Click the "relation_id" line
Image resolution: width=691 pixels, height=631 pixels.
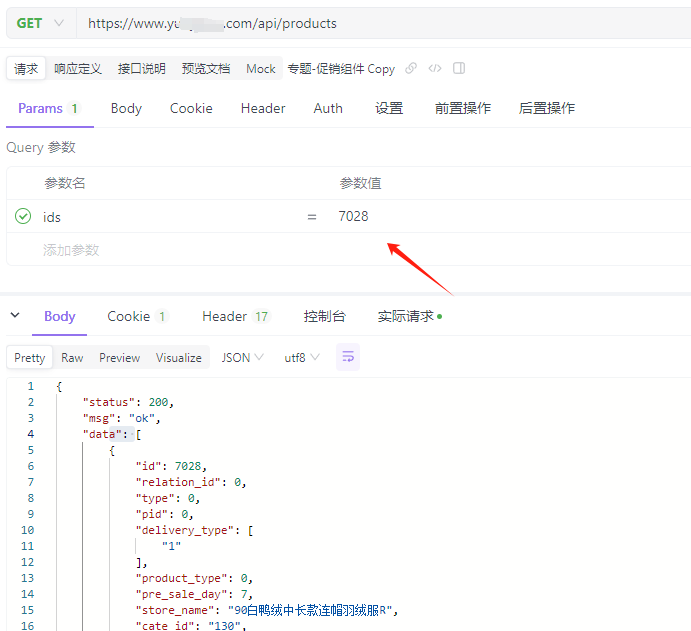coord(190,482)
